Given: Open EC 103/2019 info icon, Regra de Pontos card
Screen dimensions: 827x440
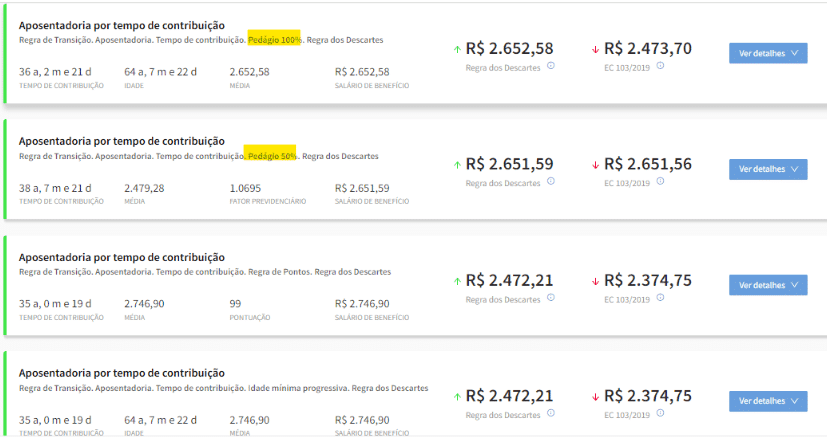Looking at the screenshot, I should [x=660, y=299].
